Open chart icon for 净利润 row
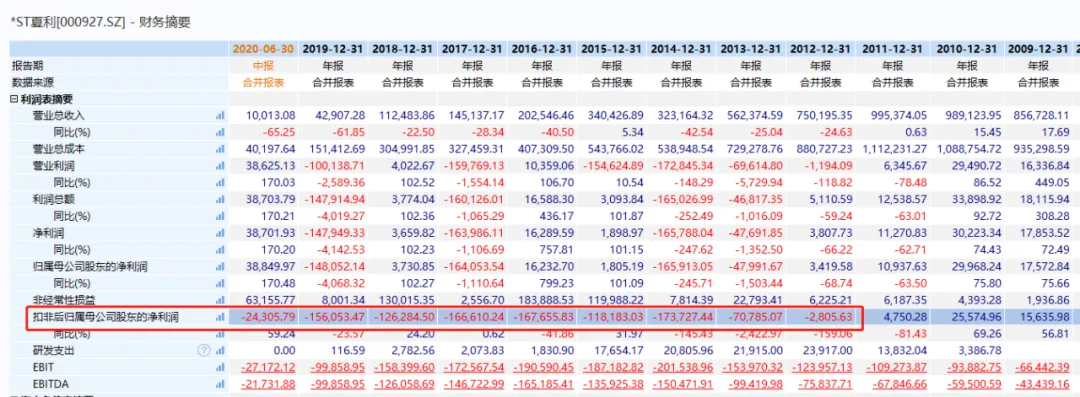The height and width of the screenshot is (397, 1080). pos(220,233)
